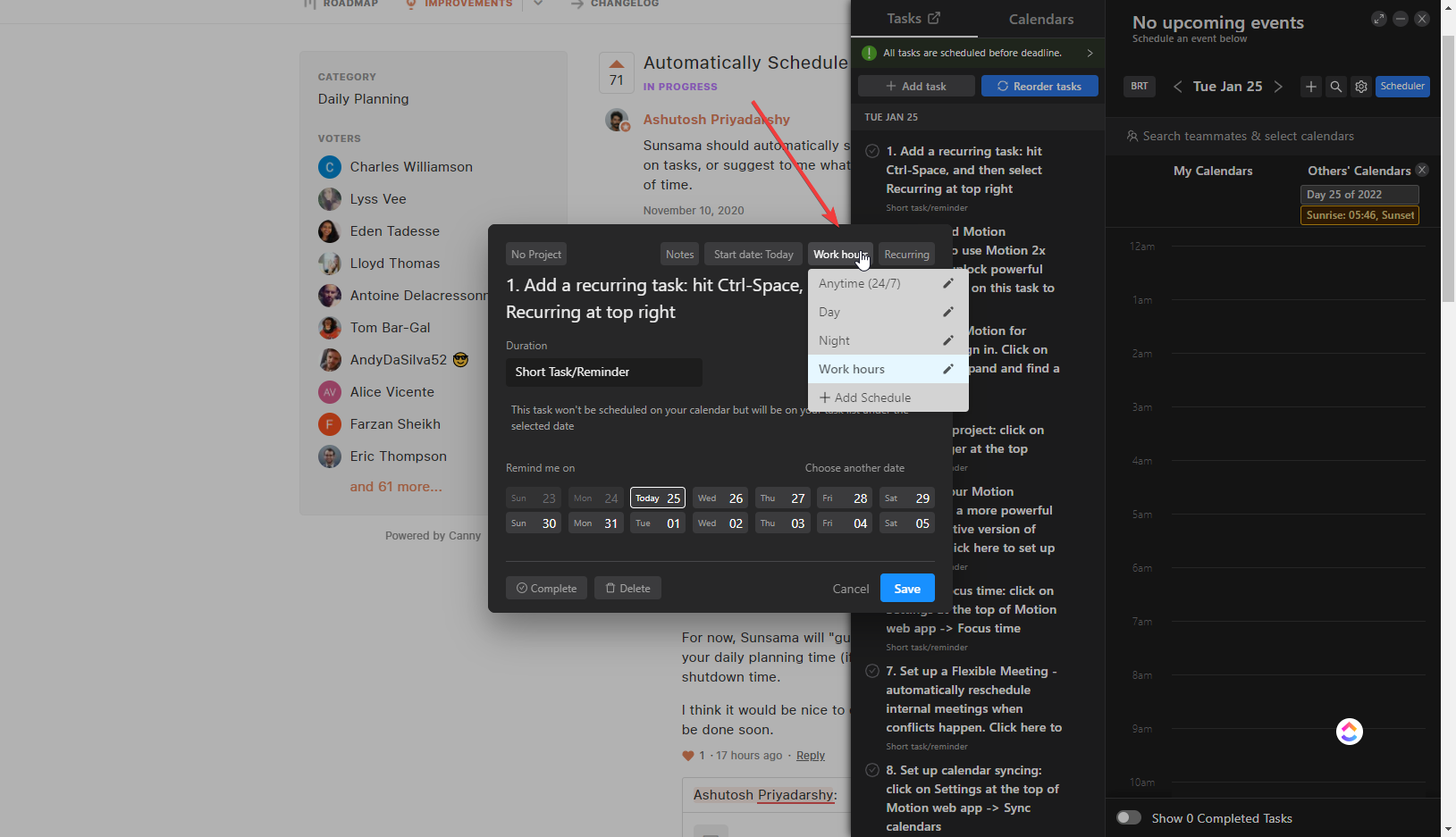The height and width of the screenshot is (837, 1456).
Task: Click the Complete button in the dialog
Action: point(547,588)
